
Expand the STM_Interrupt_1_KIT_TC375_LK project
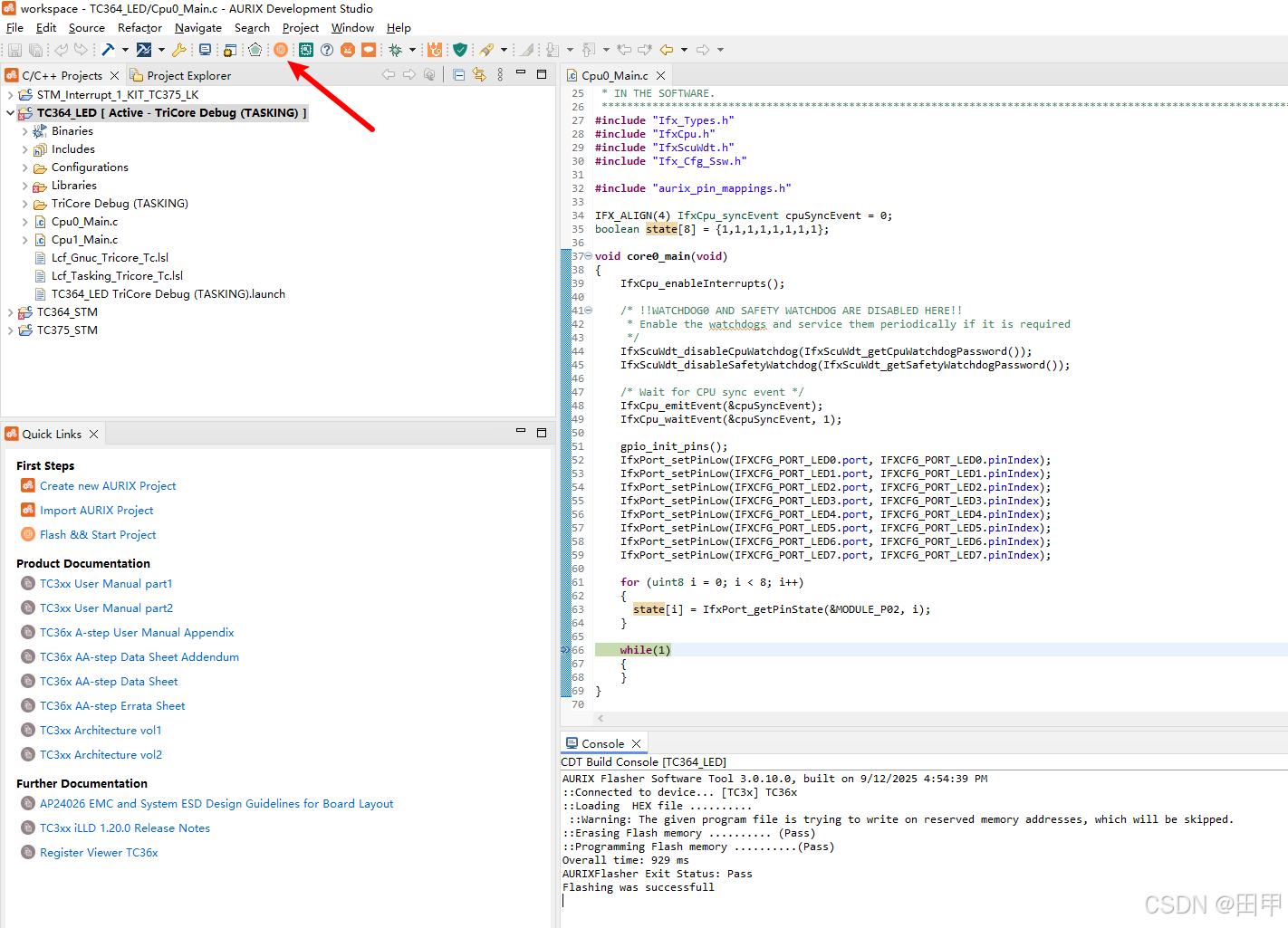coord(10,95)
